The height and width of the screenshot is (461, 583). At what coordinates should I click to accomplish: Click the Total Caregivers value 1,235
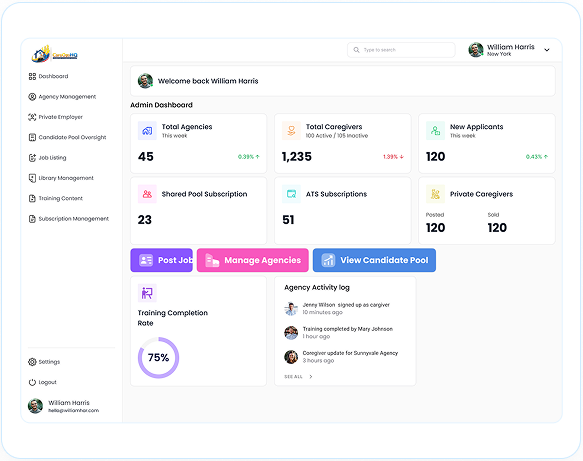[297, 157]
